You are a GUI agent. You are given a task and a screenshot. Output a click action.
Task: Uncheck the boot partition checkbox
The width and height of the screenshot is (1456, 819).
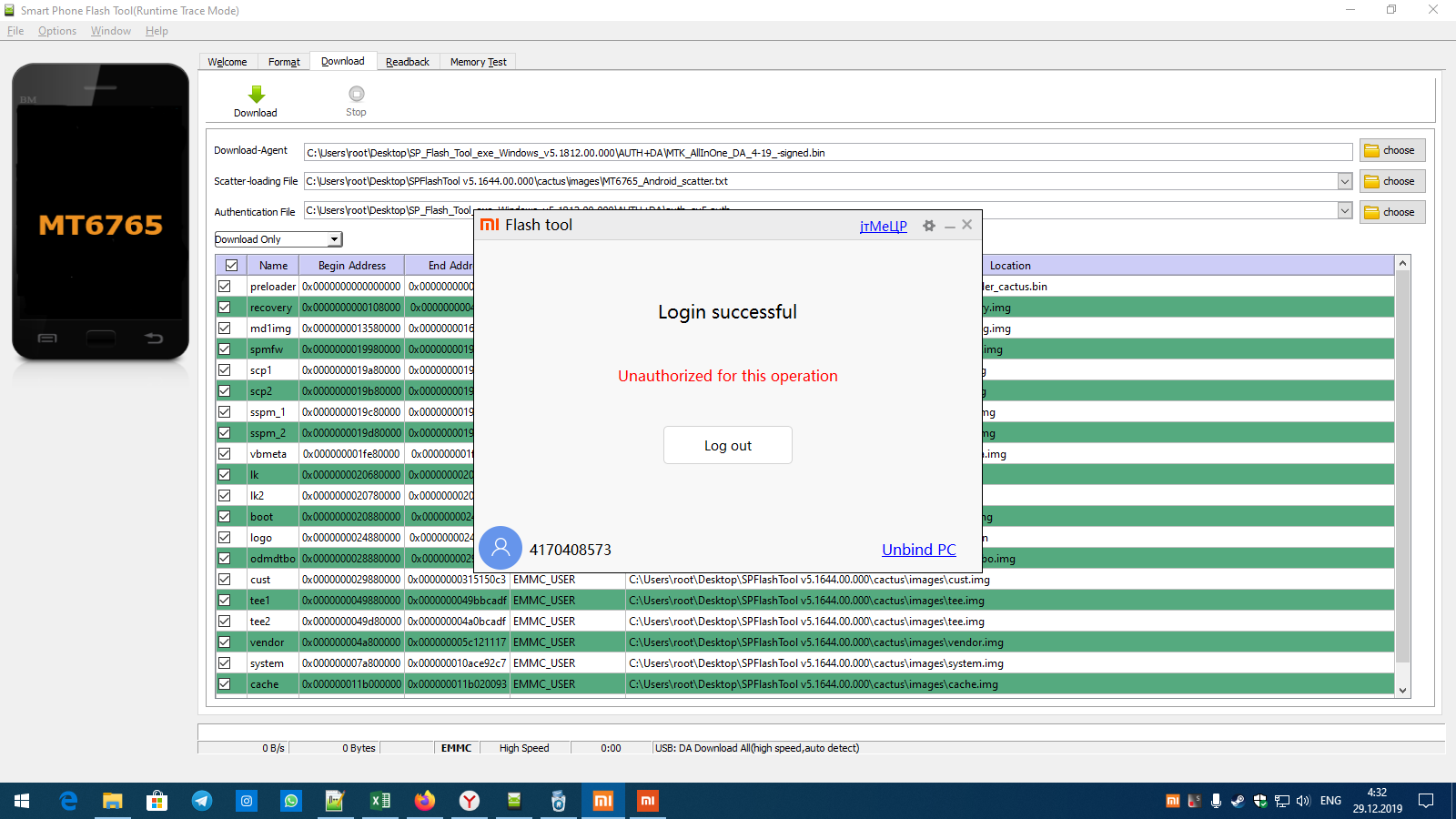click(225, 517)
